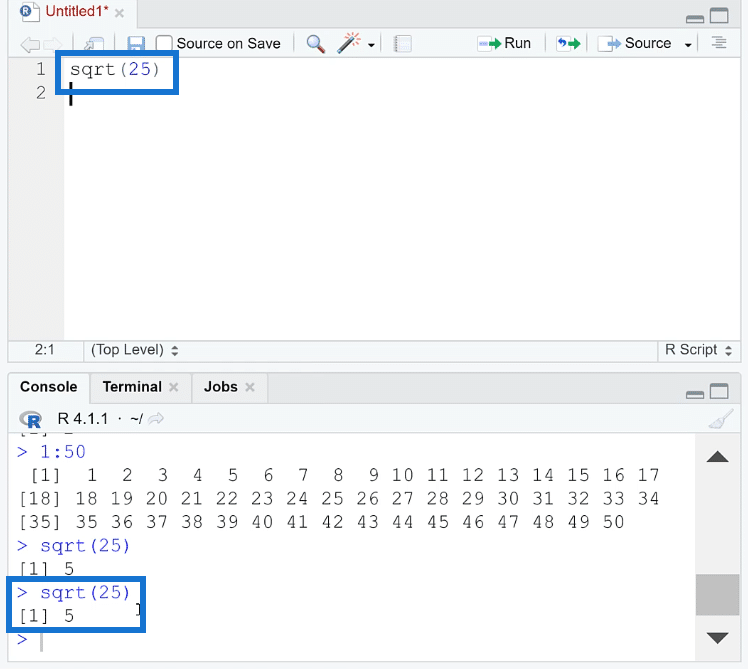Screen dimensions: 748x669
Task: Run the current line with Run button
Action: pyautogui.click(x=504, y=43)
